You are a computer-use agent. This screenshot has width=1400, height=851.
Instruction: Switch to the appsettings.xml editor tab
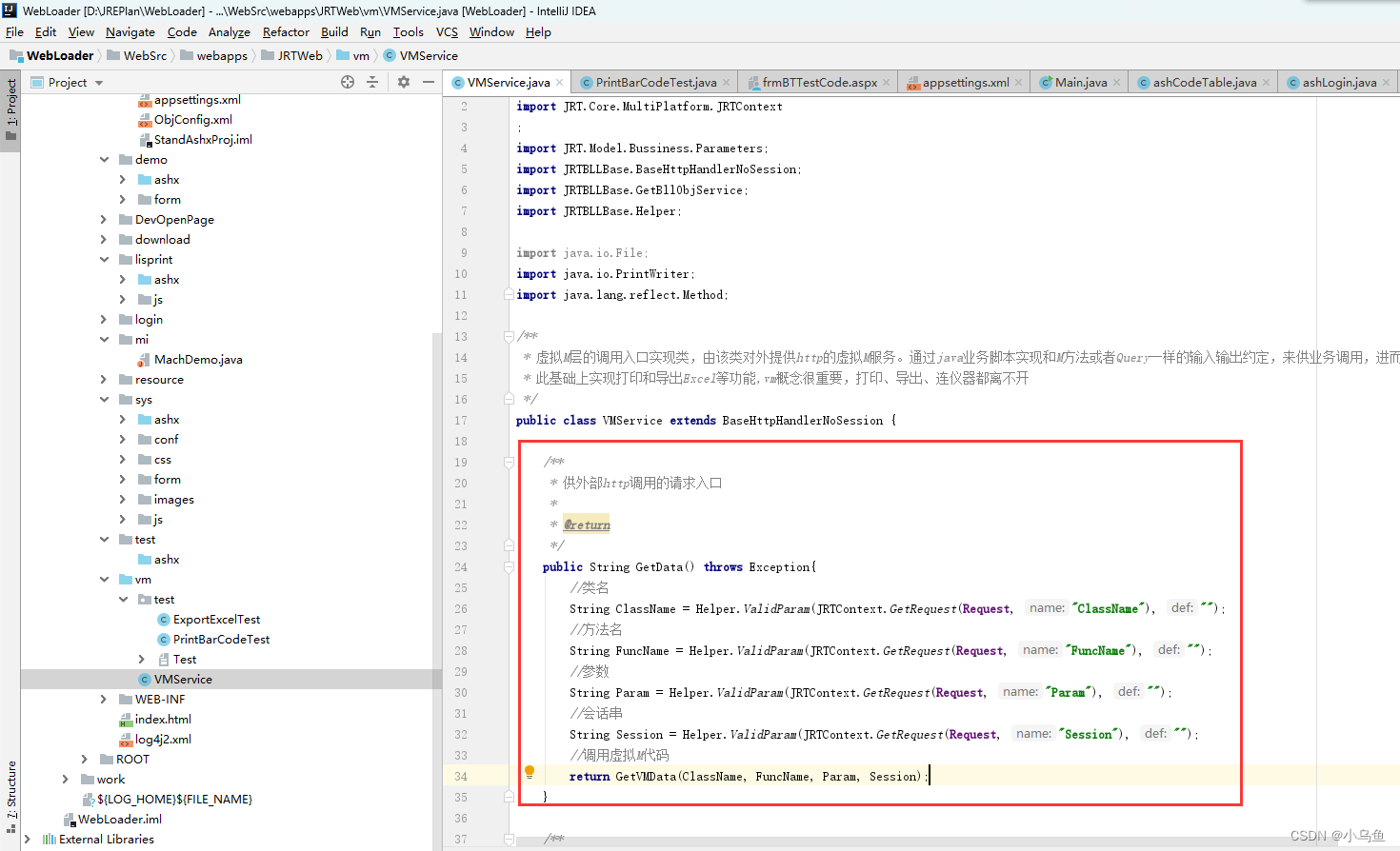coord(966,83)
